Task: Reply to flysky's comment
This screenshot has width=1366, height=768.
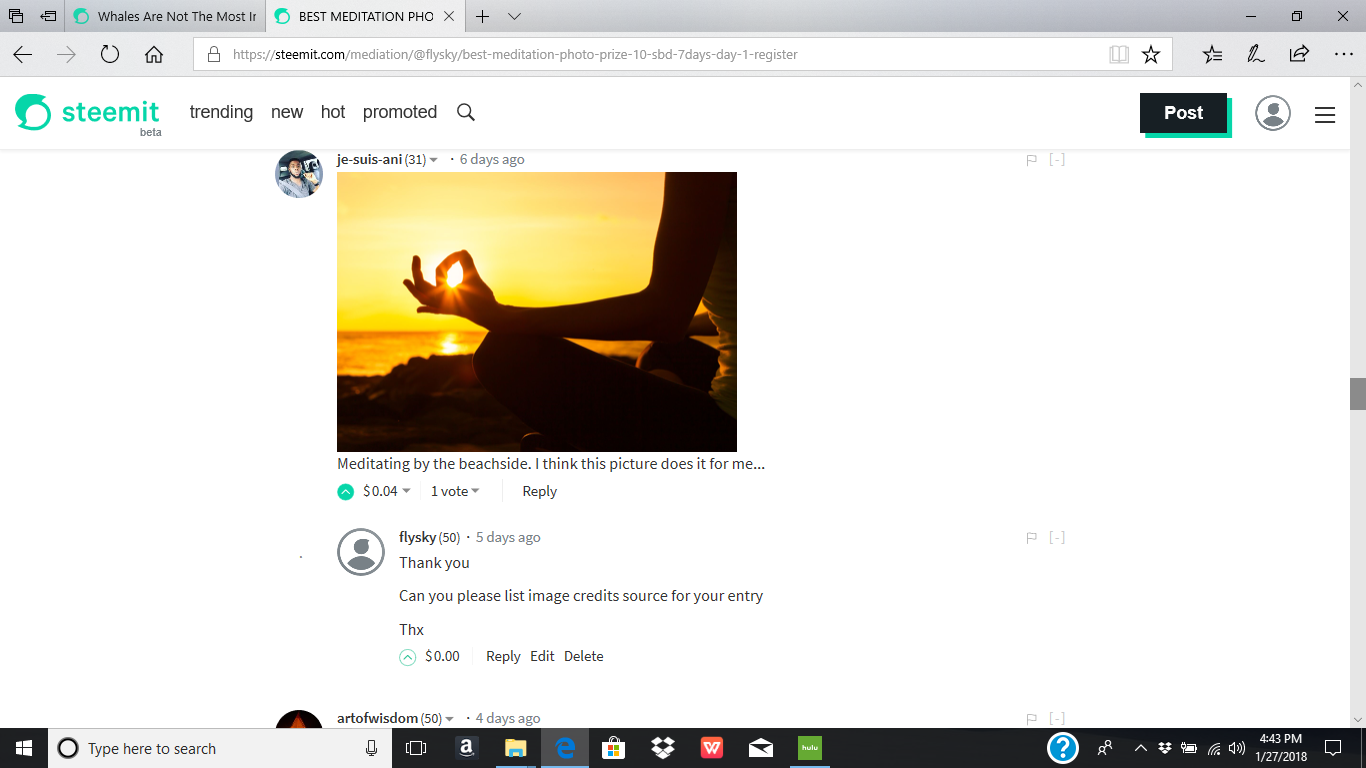Action: [503, 656]
